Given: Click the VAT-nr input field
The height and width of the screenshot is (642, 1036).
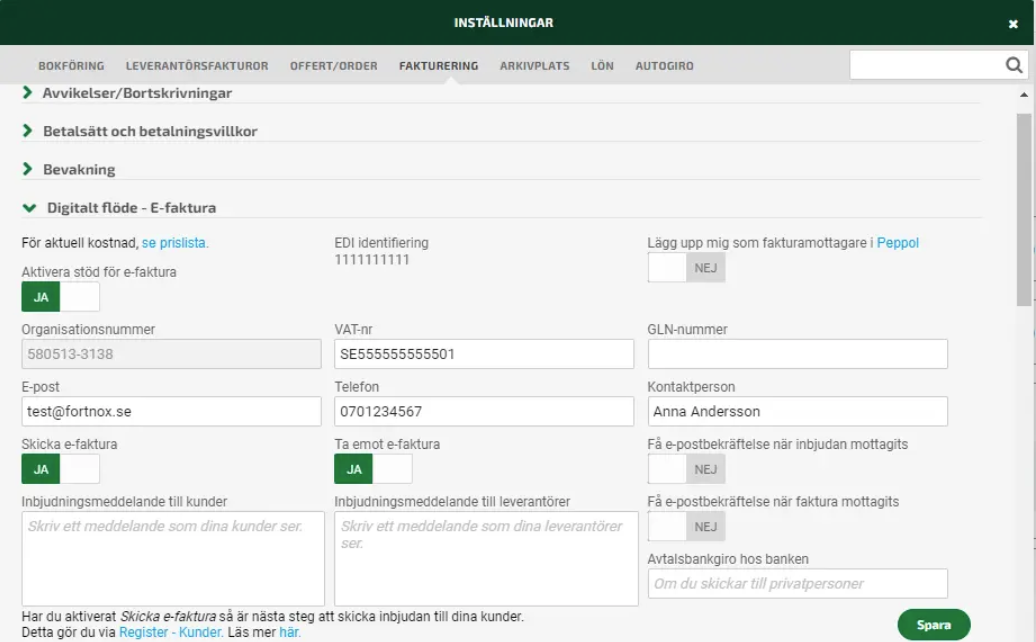Looking at the screenshot, I should (484, 354).
